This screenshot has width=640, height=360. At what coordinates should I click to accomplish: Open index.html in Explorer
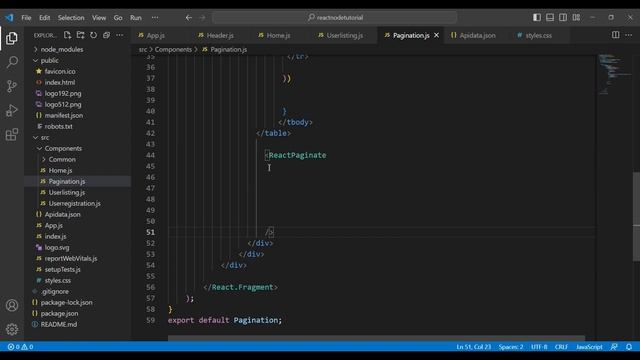pyautogui.click(x=60, y=82)
